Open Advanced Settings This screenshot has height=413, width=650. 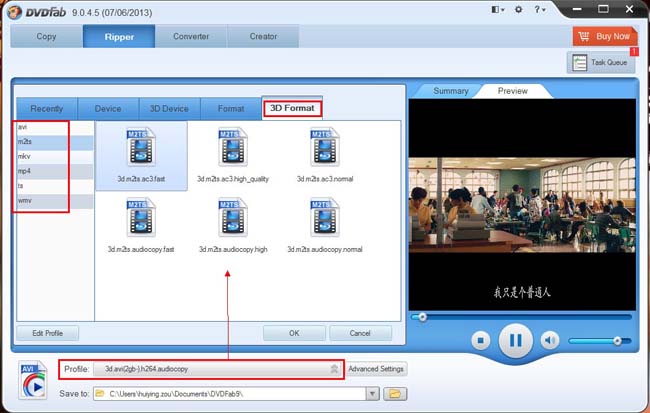(376, 369)
